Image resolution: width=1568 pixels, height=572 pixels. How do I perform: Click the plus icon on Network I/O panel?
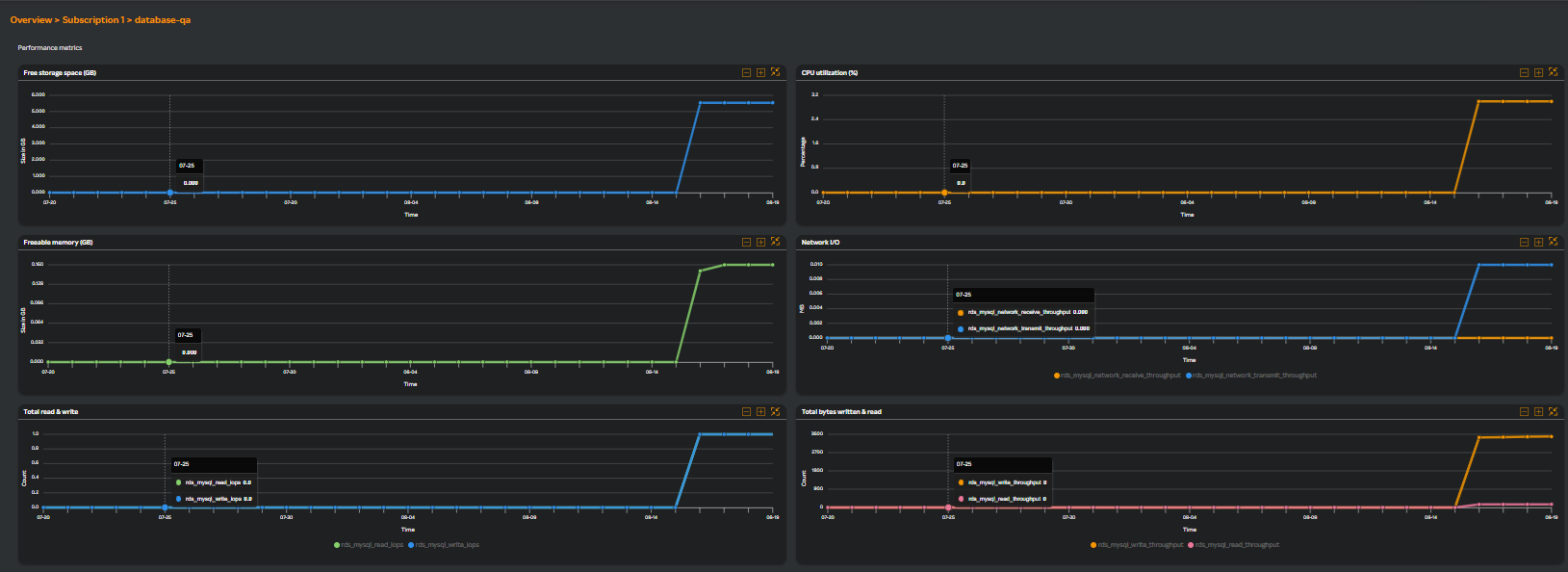tap(1538, 242)
